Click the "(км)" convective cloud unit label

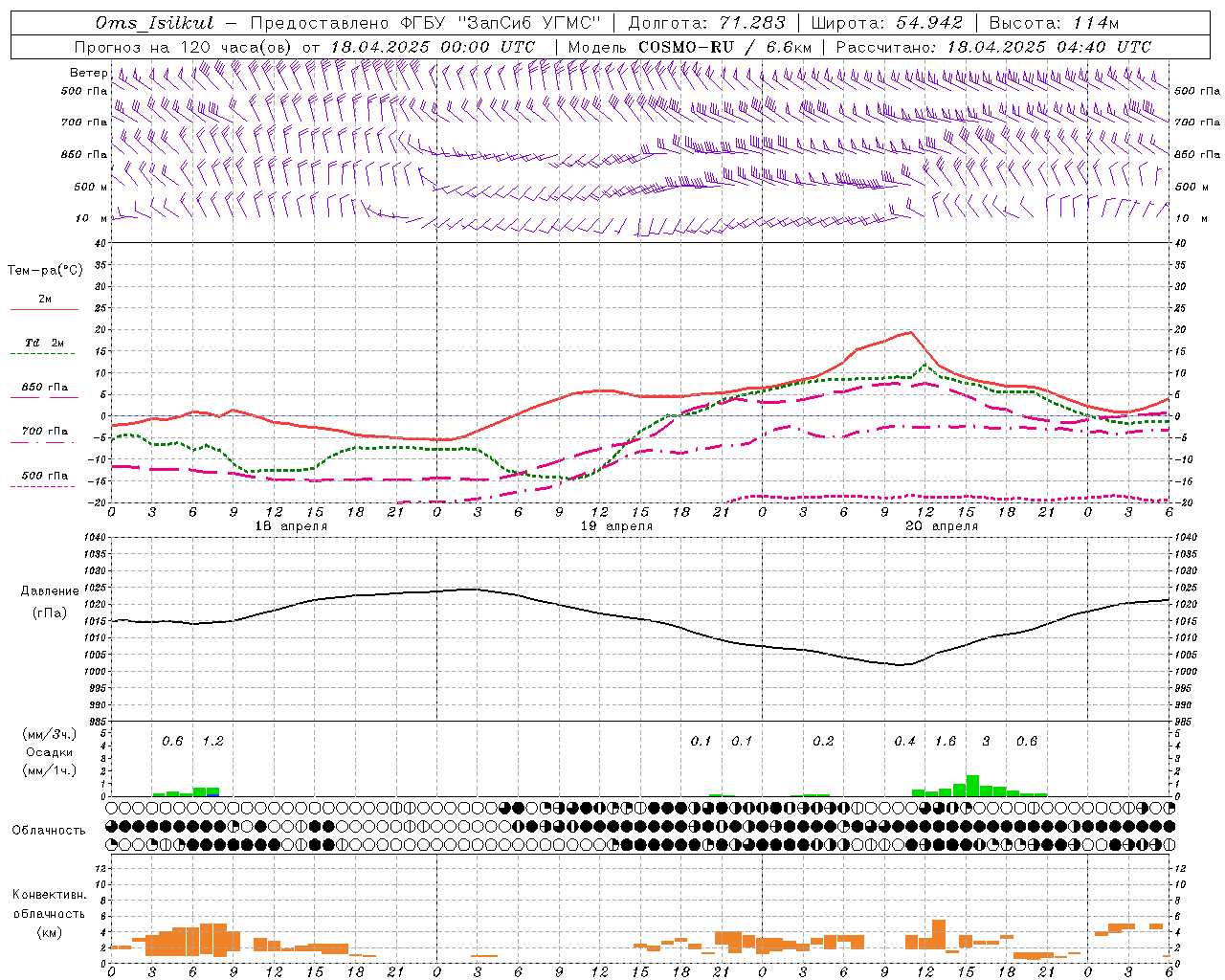49,932
